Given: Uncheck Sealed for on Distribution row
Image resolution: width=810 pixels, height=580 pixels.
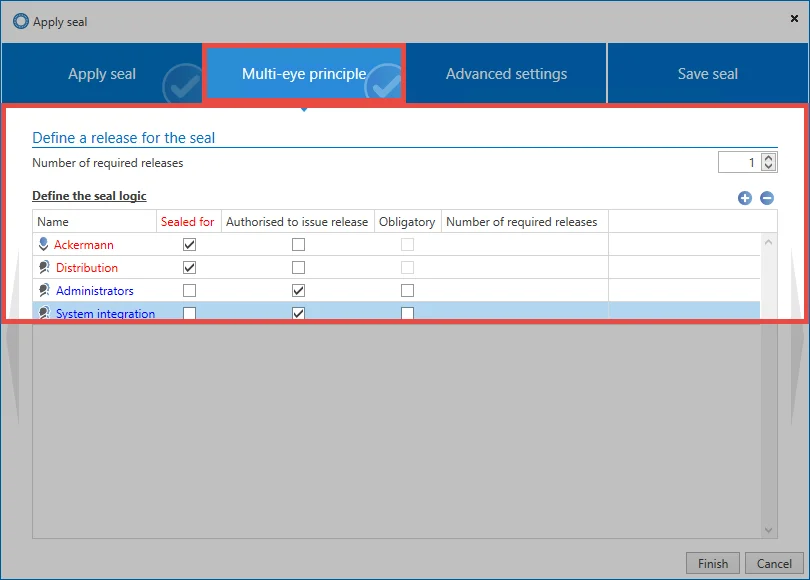Looking at the screenshot, I should pyautogui.click(x=190, y=268).
